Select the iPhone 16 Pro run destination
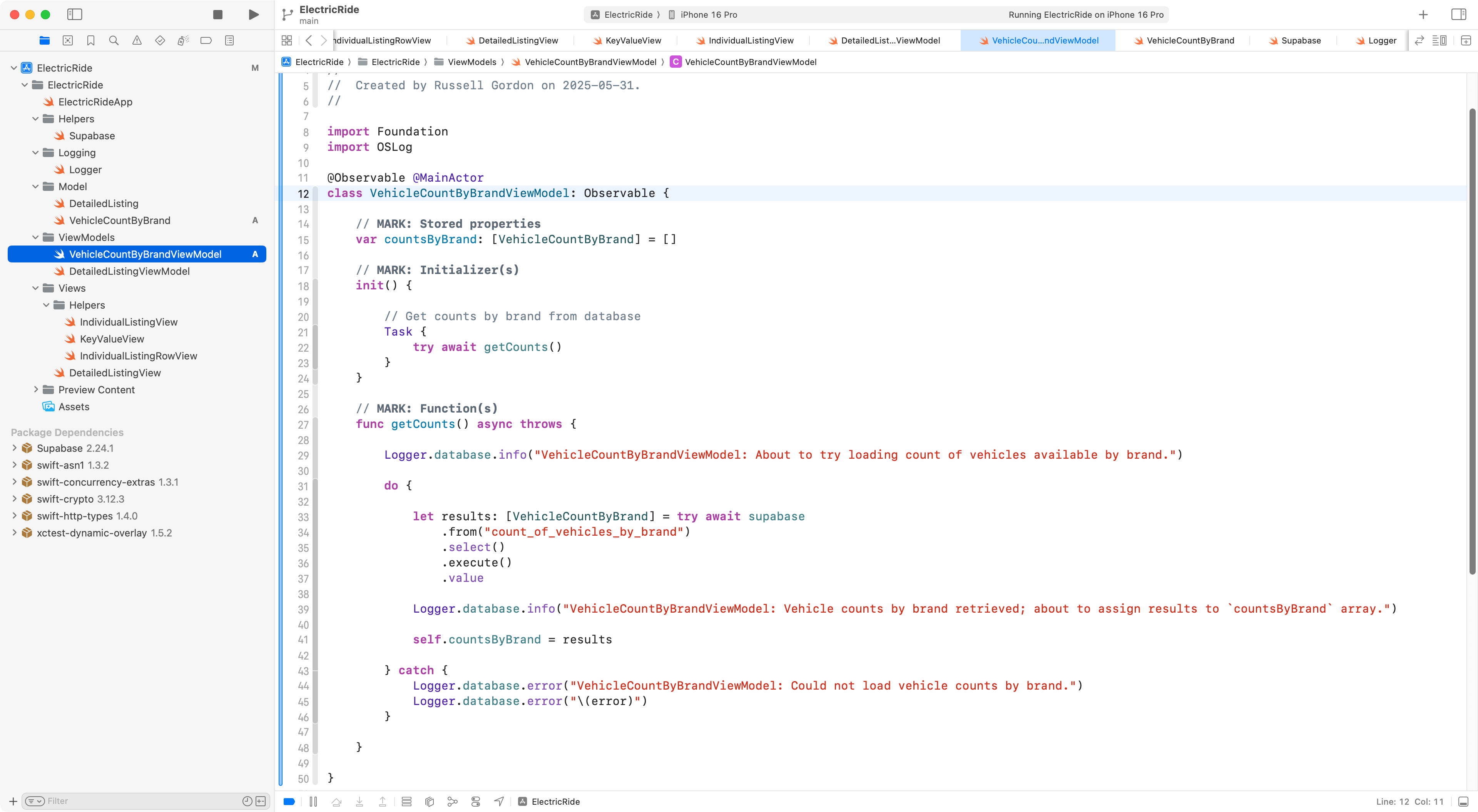This screenshot has width=1478, height=812. coord(708,14)
